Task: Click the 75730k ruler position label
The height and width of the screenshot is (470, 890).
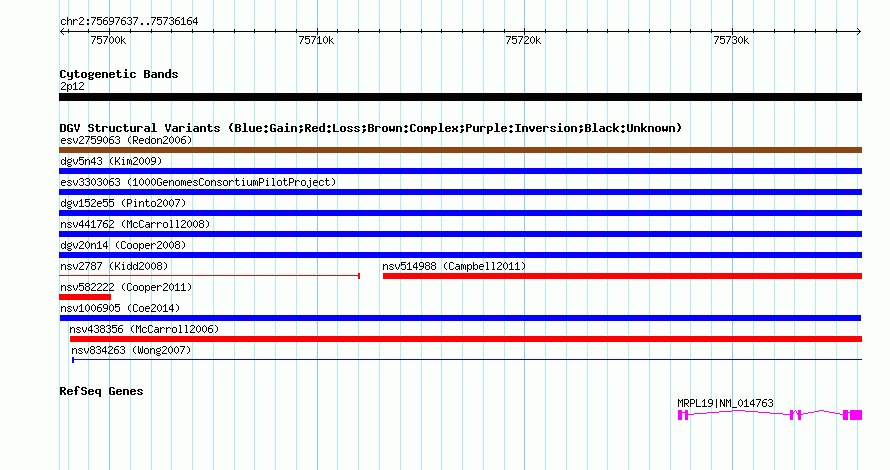Action: pos(731,40)
